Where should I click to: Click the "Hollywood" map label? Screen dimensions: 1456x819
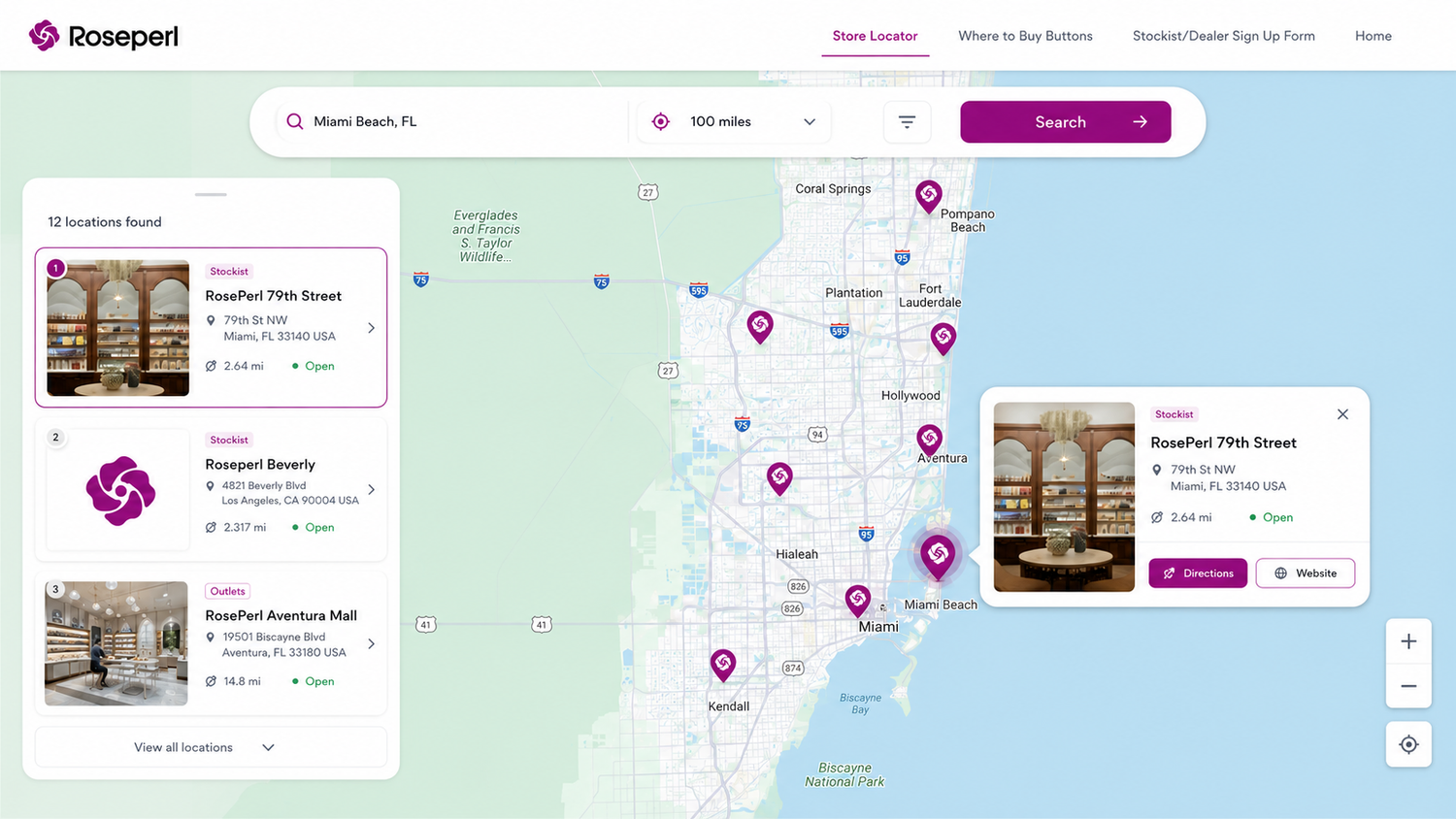coord(910,396)
